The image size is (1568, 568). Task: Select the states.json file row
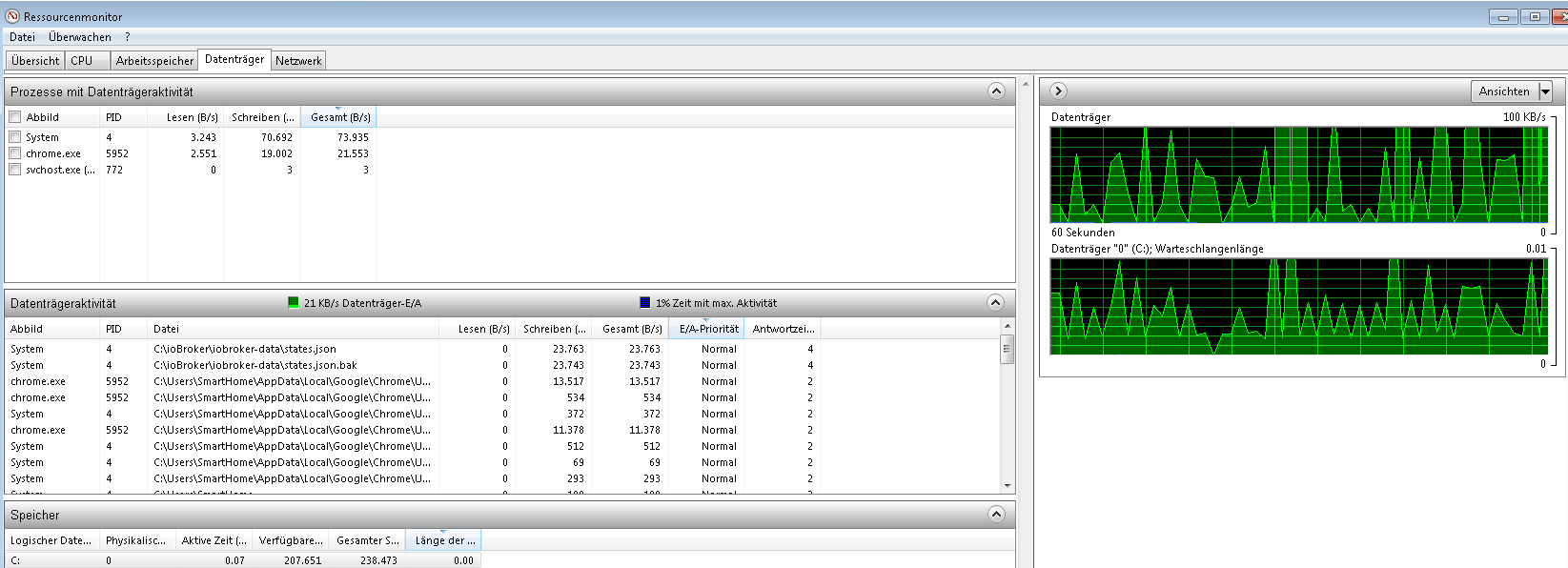pos(412,349)
